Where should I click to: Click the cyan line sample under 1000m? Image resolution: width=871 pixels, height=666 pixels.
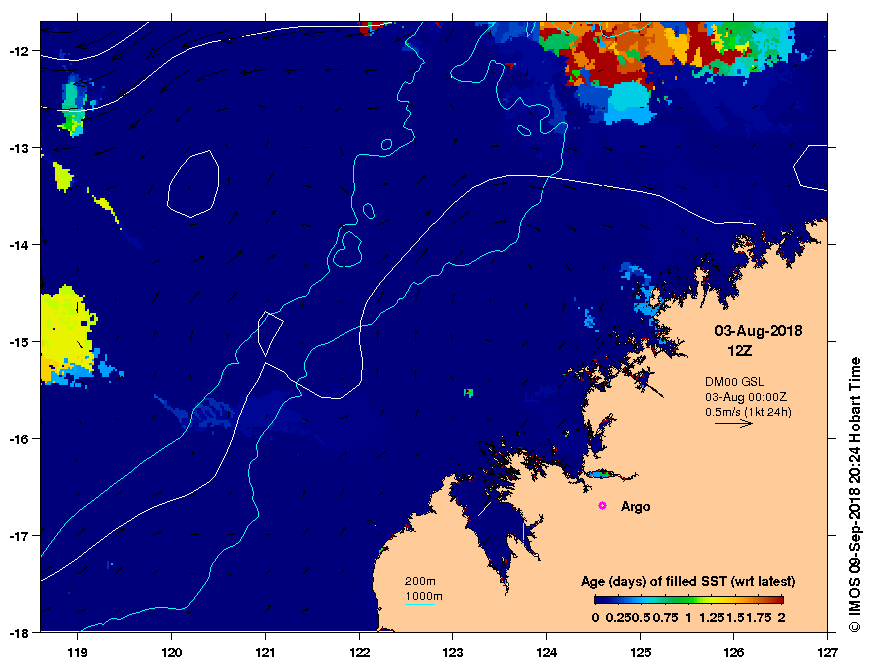click(420, 604)
